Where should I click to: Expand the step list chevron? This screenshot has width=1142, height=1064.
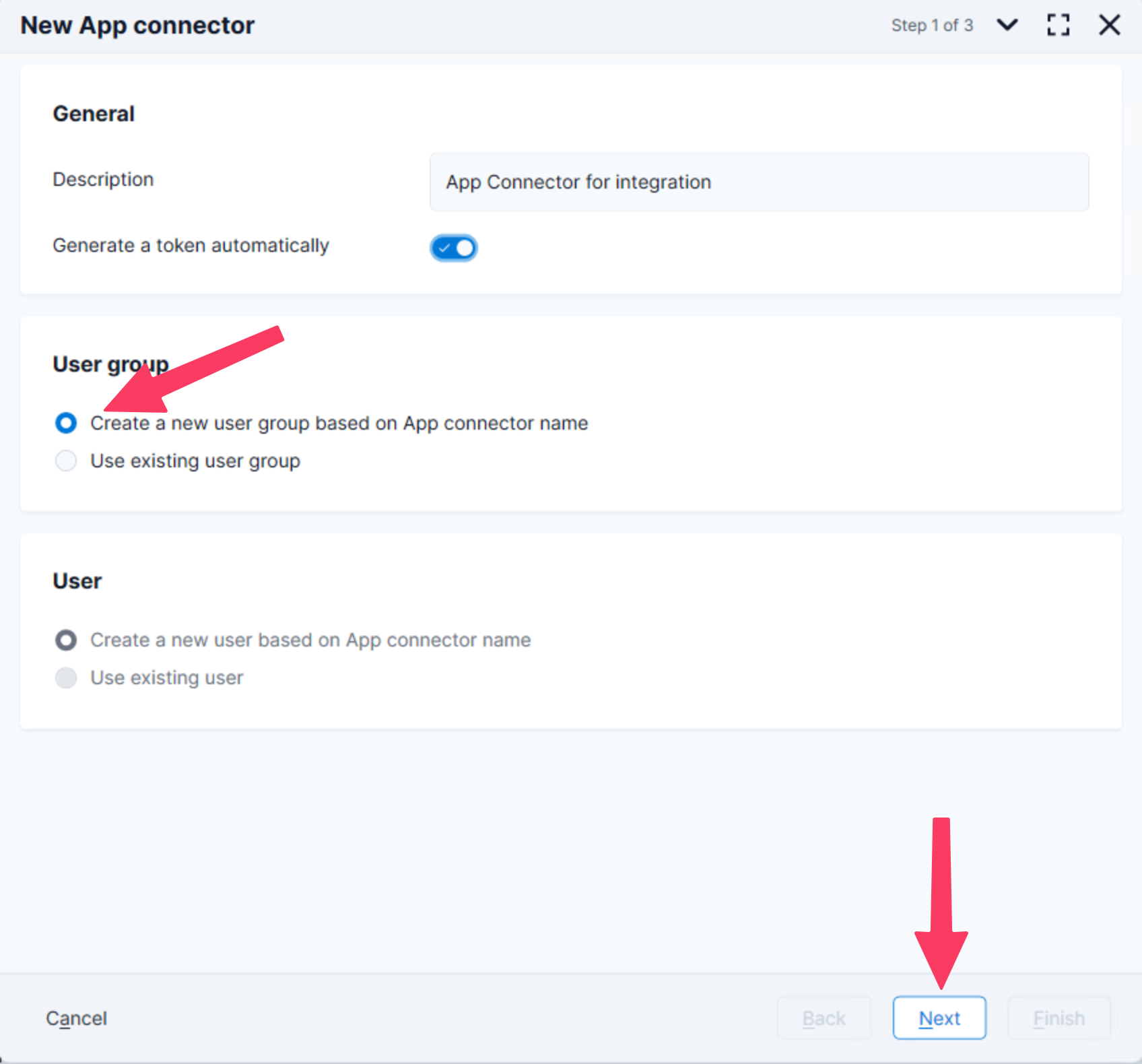click(x=1007, y=26)
